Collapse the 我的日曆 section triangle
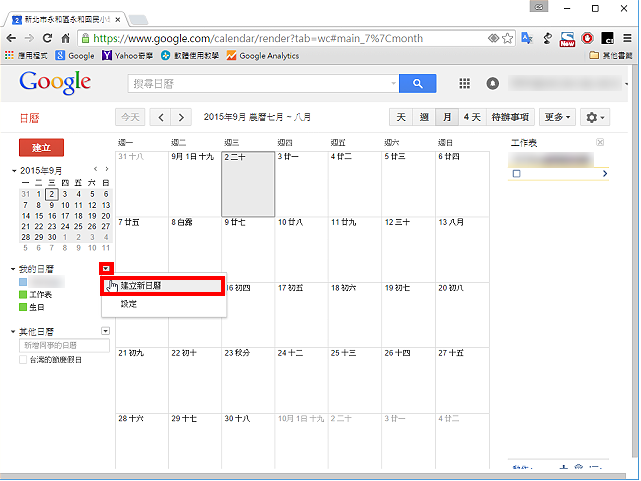 tap(13, 269)
